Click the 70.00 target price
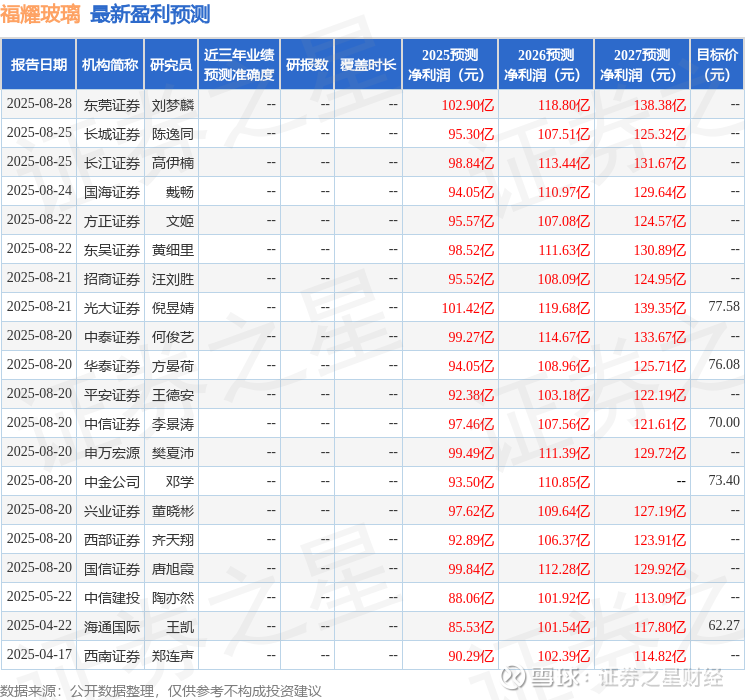Viewport: 745px width, 700px height. [724, 422]
